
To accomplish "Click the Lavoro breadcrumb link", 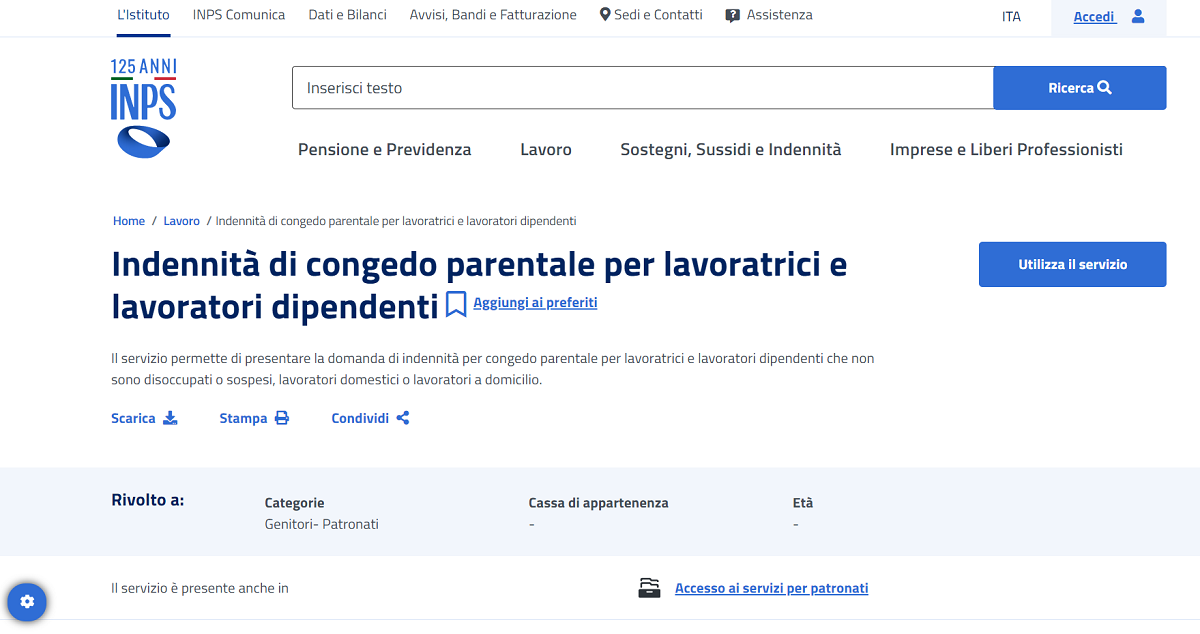I will pyautogui.click(x=181, y=220).
